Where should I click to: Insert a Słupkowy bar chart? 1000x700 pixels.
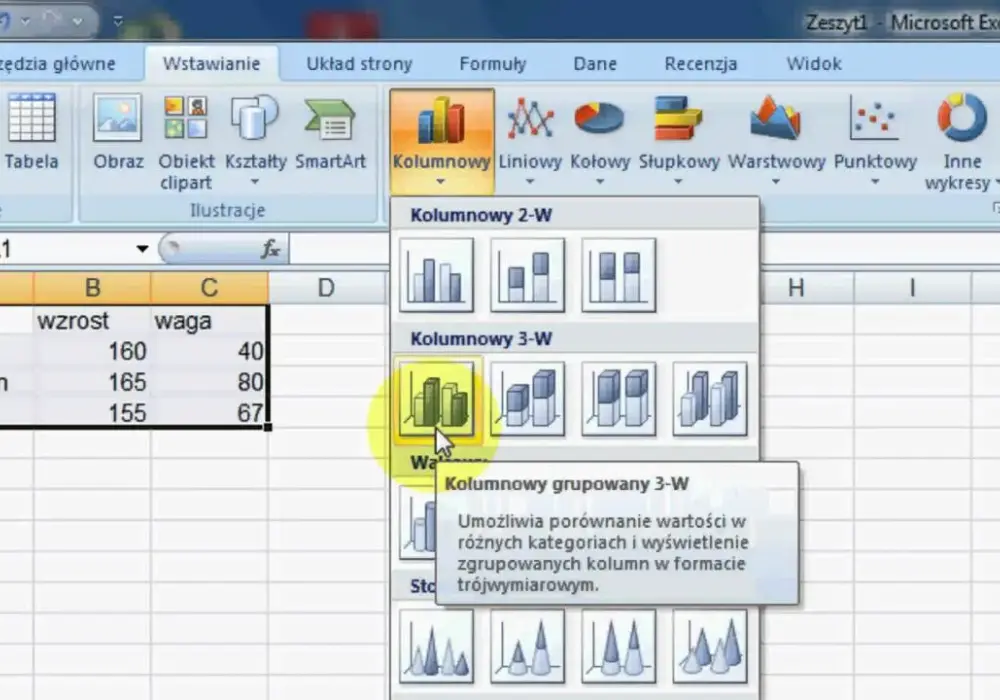point(679,140)
